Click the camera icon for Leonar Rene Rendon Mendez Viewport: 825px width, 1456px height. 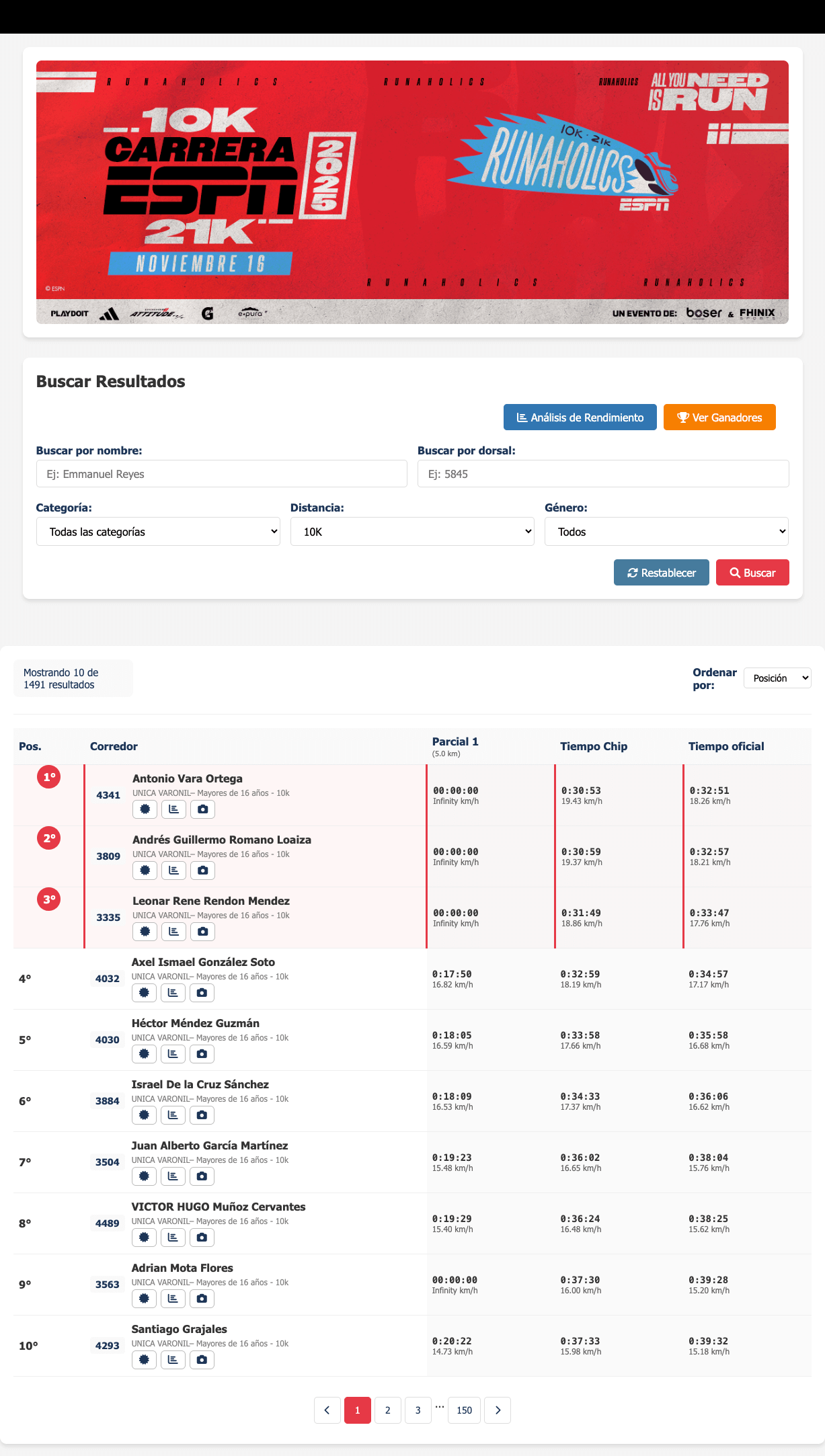[202, 932]
